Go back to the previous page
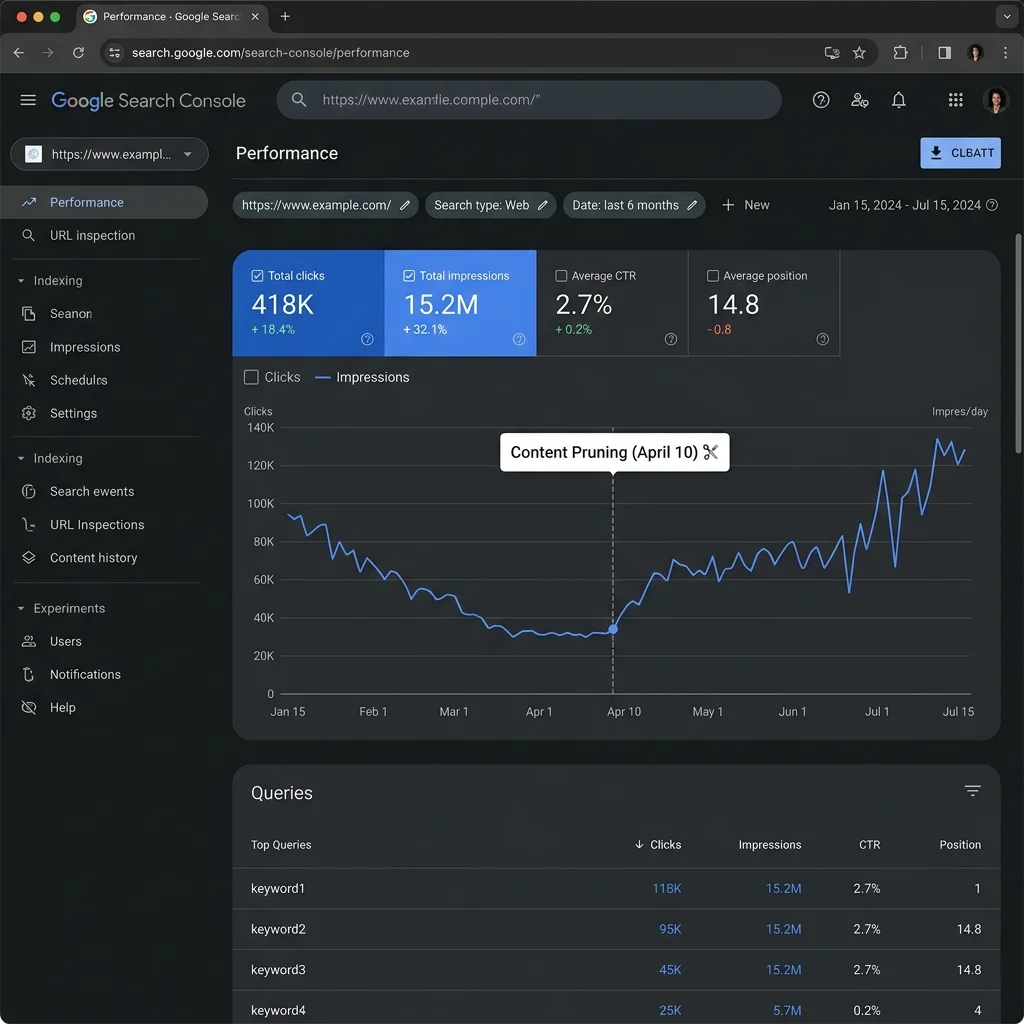The width and height of the screenshot is (1024, 1024). click(19, 53)
